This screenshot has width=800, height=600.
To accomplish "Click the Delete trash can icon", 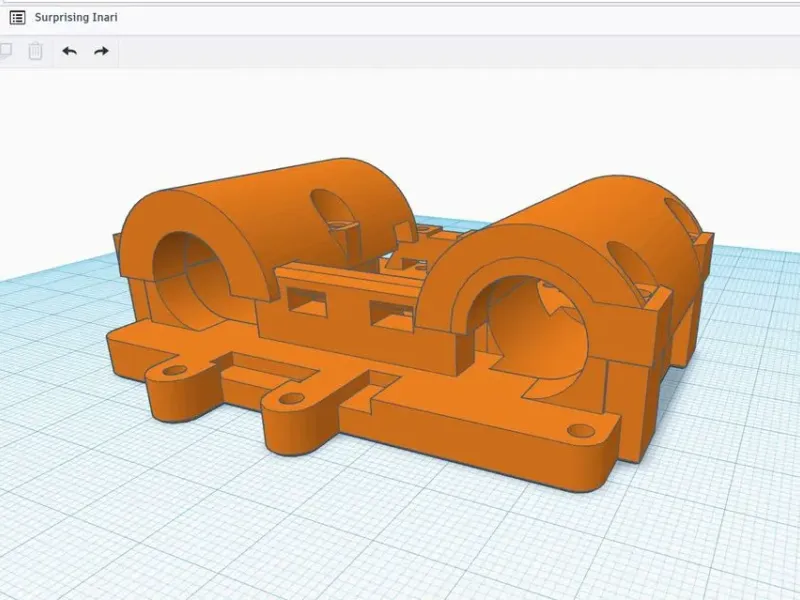I will [35, 51].
